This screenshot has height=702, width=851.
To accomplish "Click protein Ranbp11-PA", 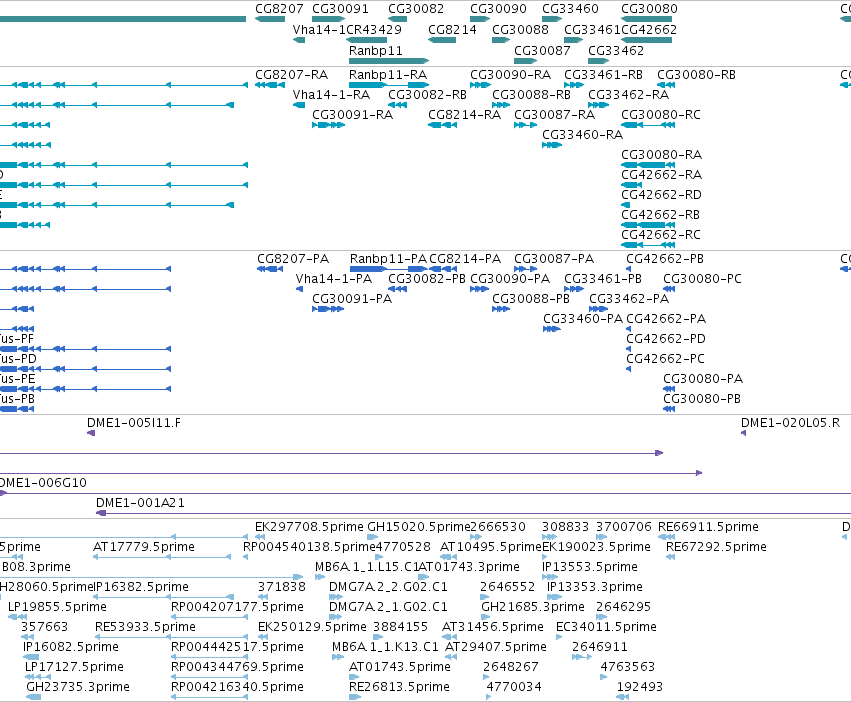I will 389,269.
